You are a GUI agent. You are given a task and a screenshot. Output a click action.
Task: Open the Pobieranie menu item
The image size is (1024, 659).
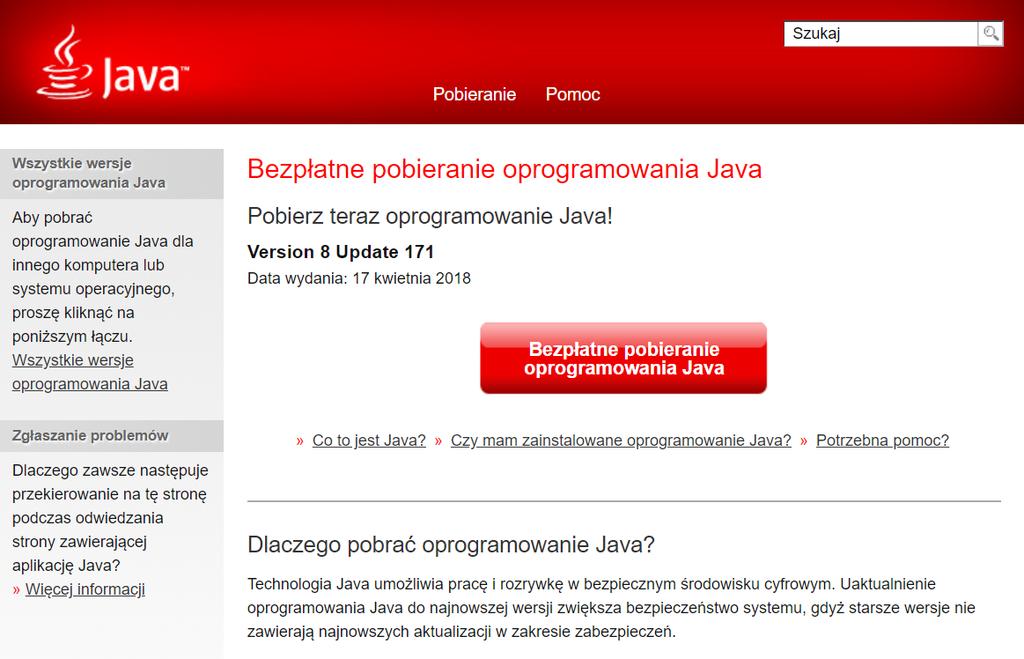pyautogui.click(x=474, y=94)
